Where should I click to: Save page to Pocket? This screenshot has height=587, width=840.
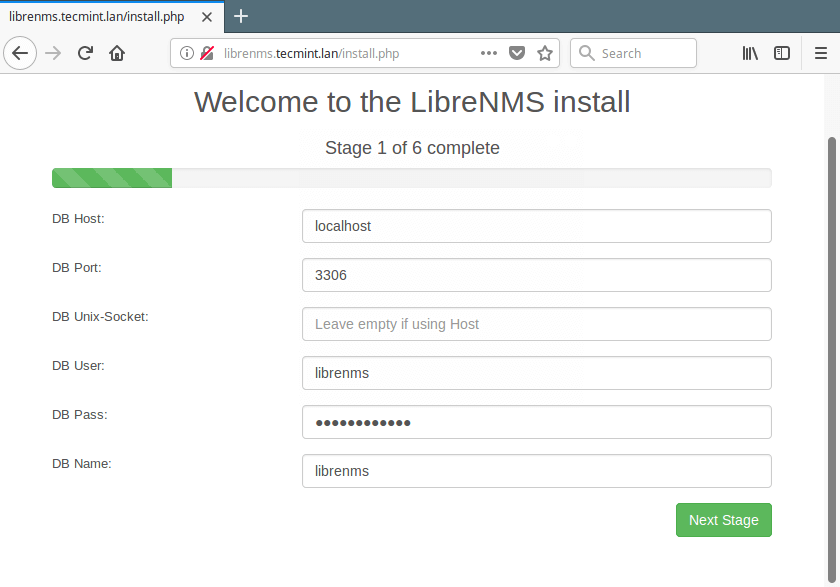click(516, 53)
